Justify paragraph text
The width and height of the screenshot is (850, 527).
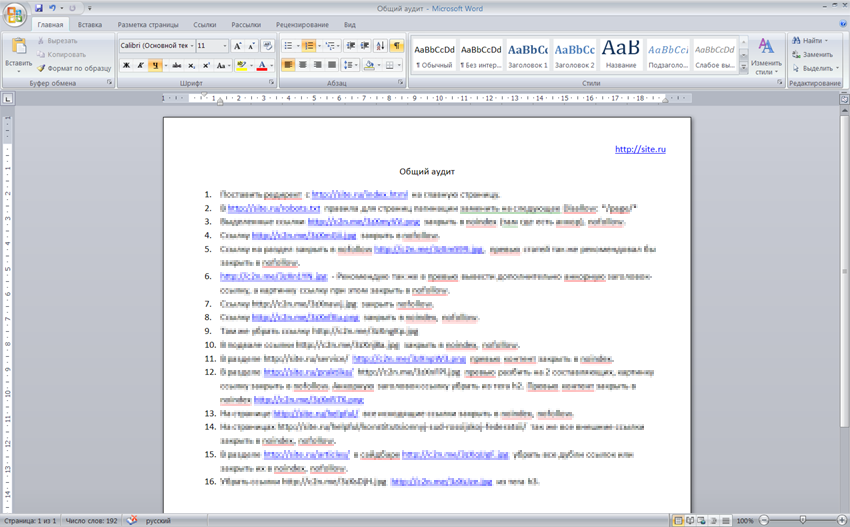[x=332, y=65]
